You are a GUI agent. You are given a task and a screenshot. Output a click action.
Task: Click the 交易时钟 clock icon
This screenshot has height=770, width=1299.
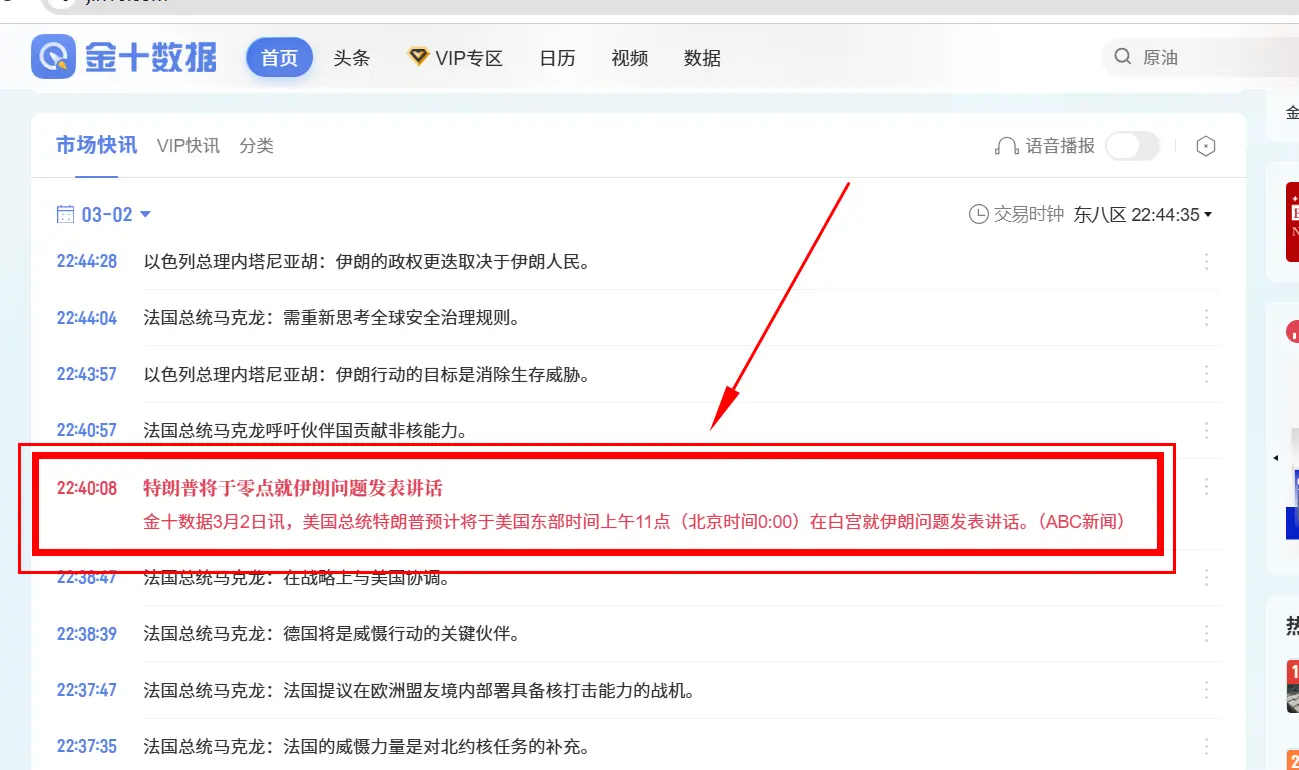[x=978, y=214]
